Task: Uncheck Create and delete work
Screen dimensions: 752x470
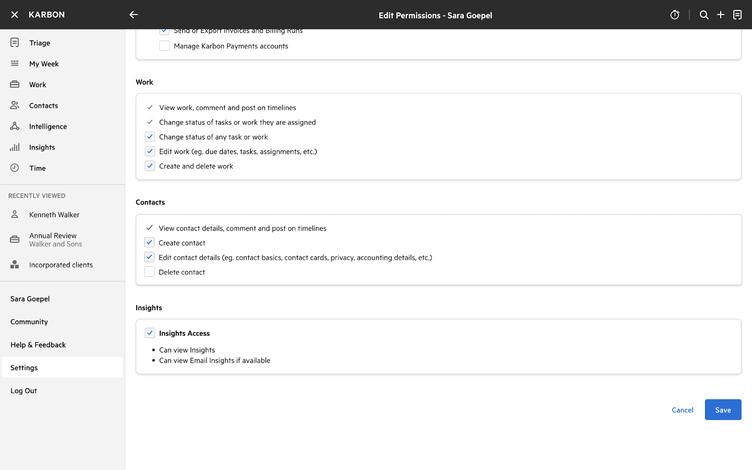Action: coord(150,166)
